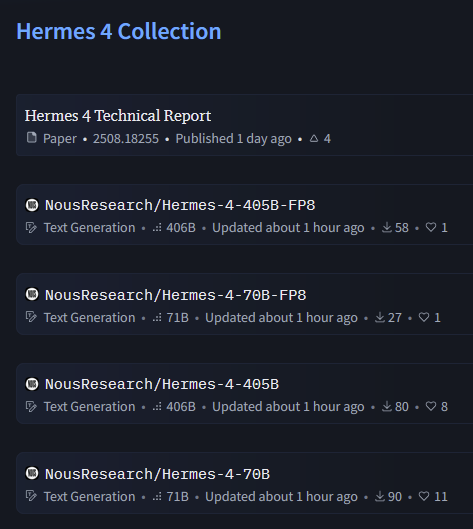Click the Text Generation icon for Hermes-4-70B
The height and width of the screenshot is (529, 473).
(31, 496)
